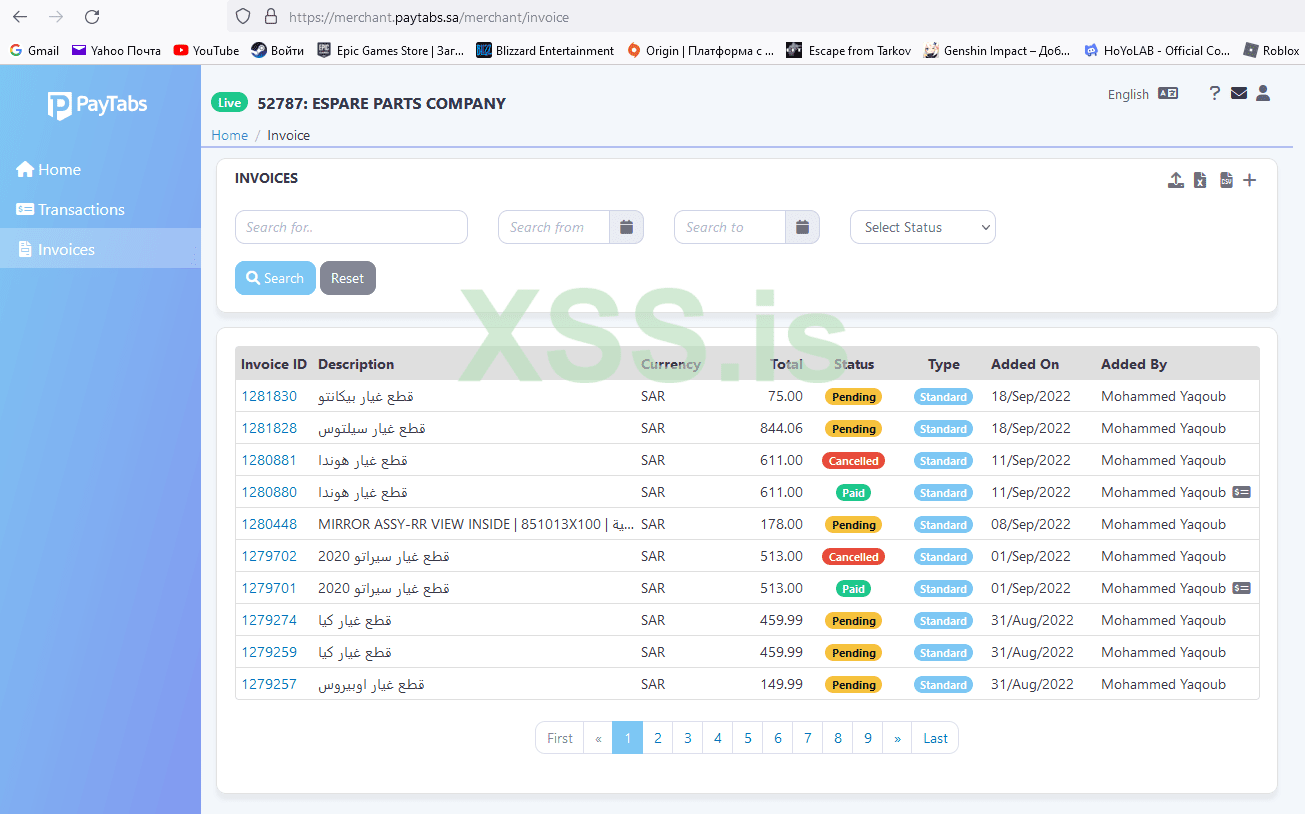1305x814 pixels.
Task: Open the Select Status dropdown
Action: pyautogui.click(x=923, y=227)
